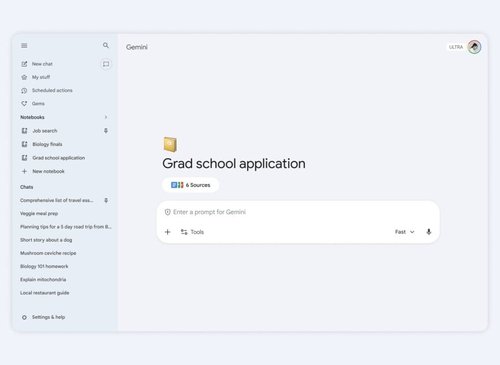Screen dimensions: 500x365
Task: Toggle the pin on Comprehensive list of travel chat
Action: (106, 200)
